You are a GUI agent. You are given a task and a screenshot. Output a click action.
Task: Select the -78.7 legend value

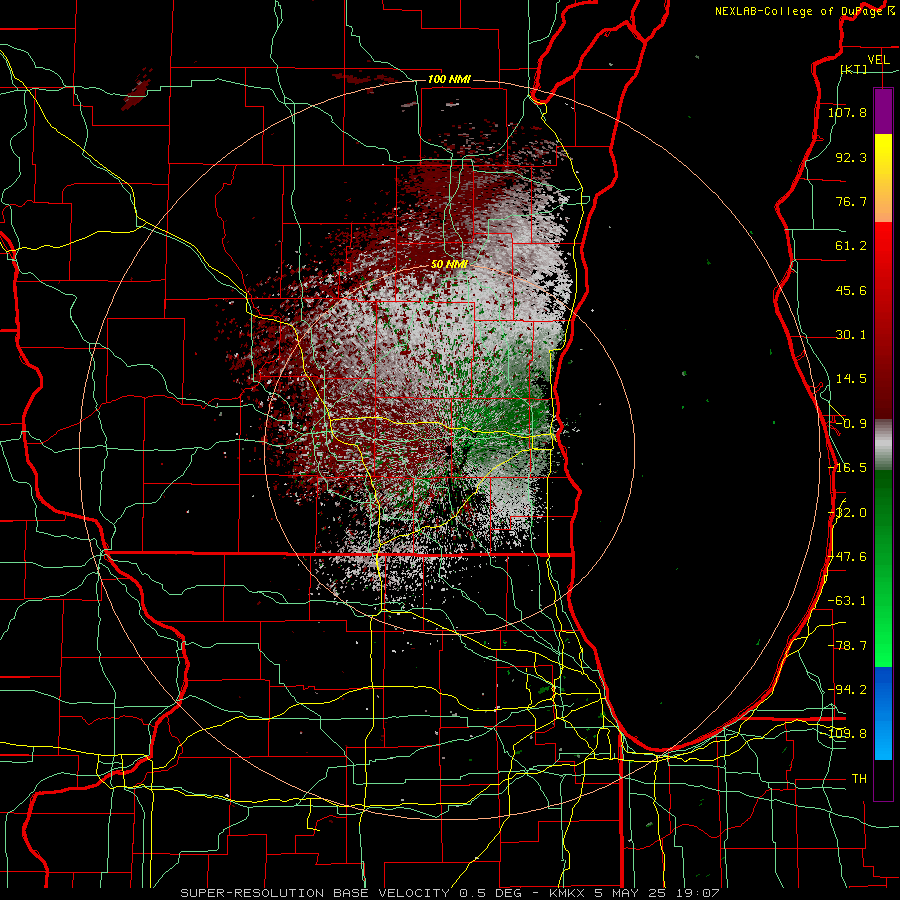click(848, 646)
